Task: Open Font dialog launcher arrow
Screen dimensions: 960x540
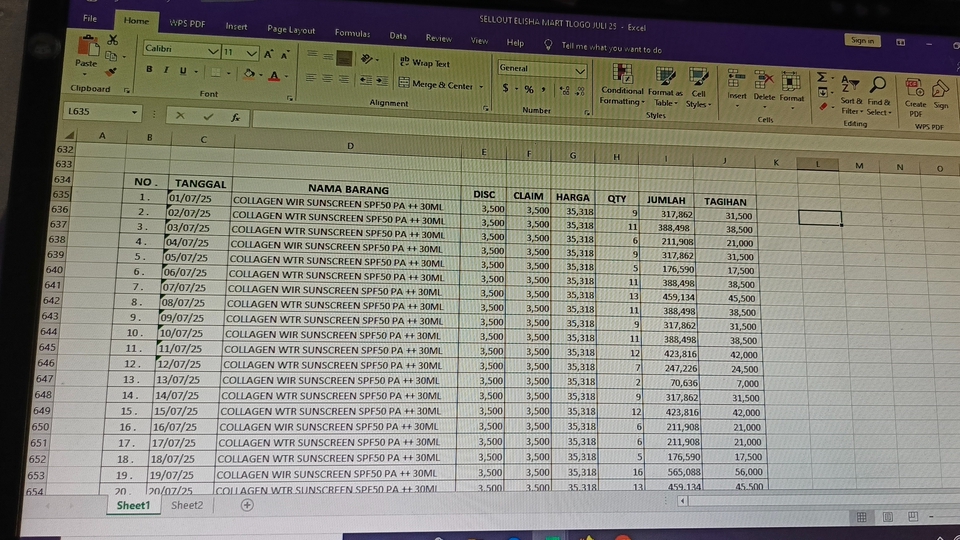Action: point(290,98)
